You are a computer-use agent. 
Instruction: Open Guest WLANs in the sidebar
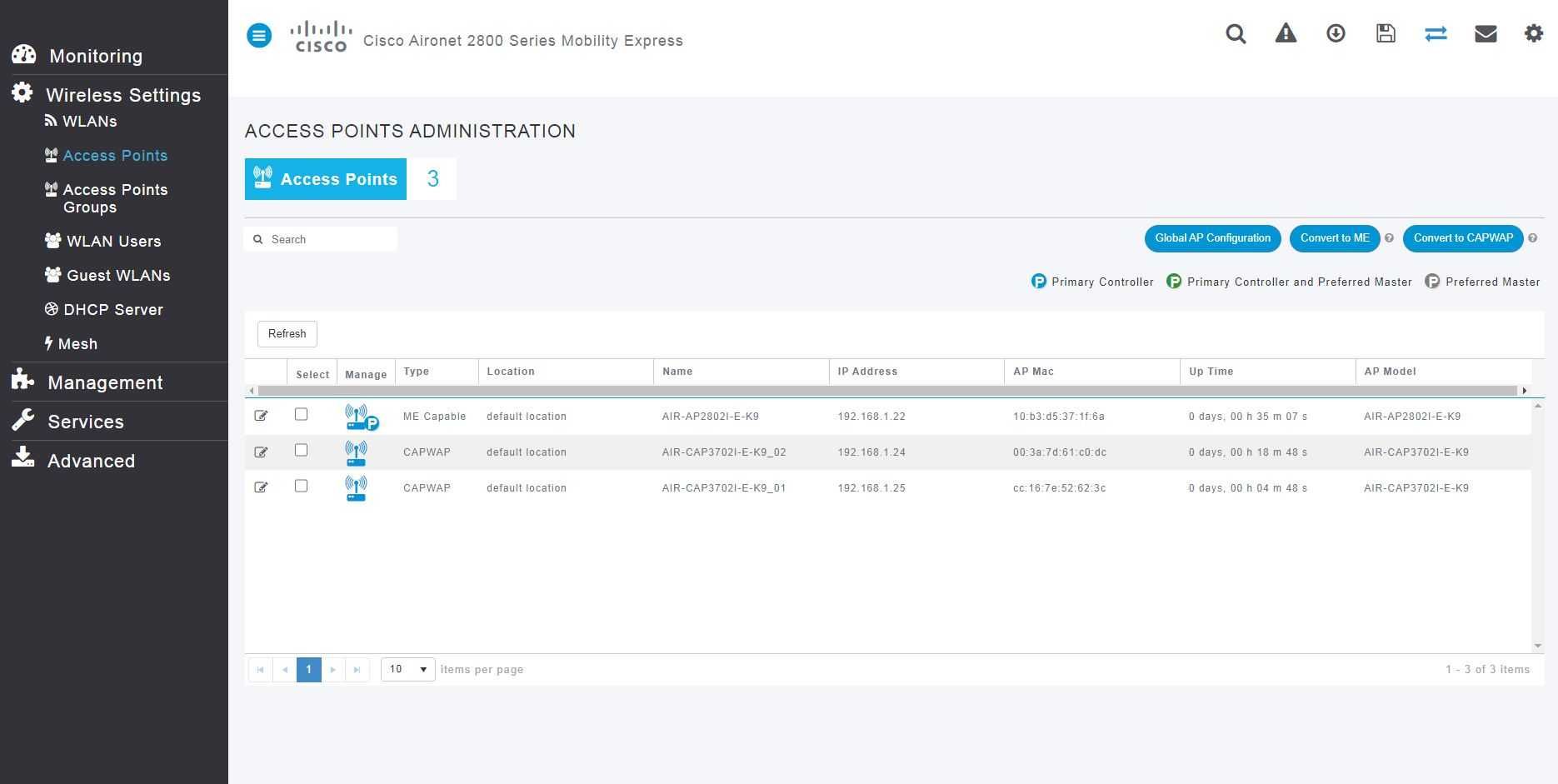(x=118, y=276)
